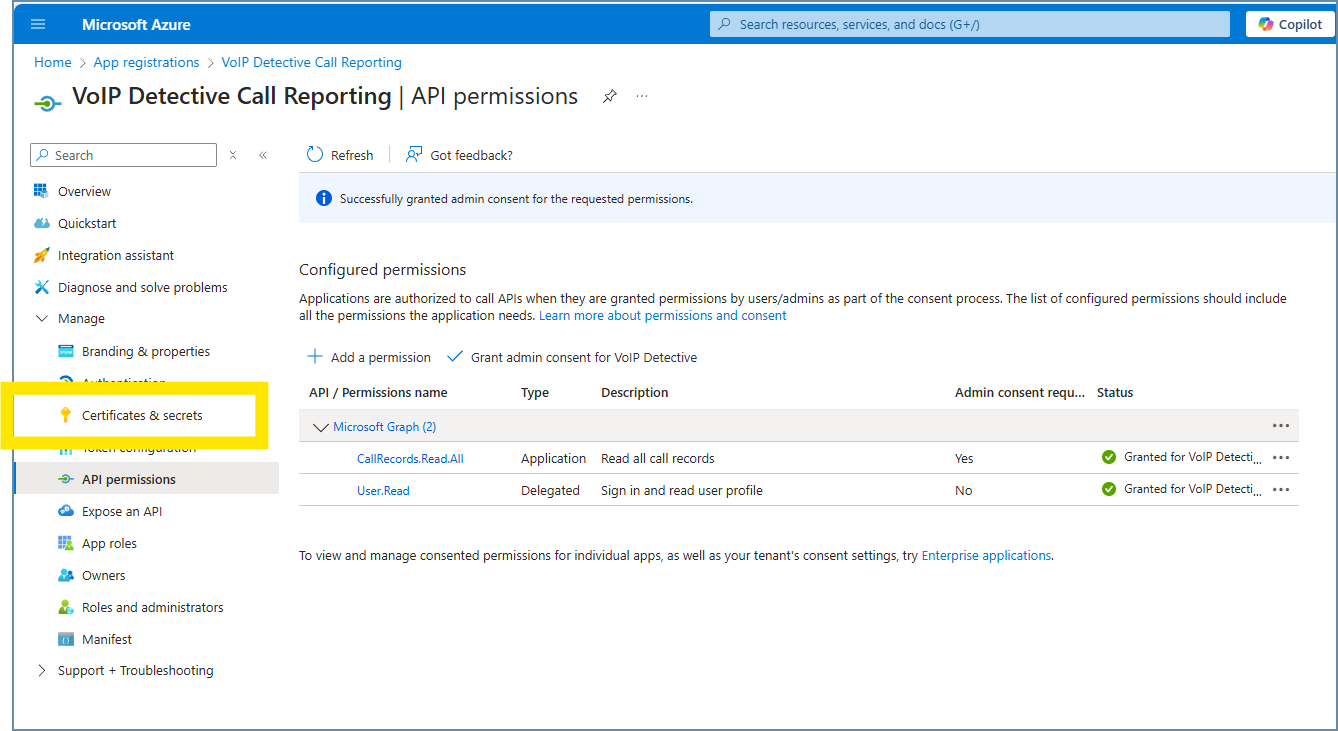Image resolution: width=1338 pixels, height=731 pixels.
Task: Open the hamburger portal menu
Action: pyautogui.click(x=38, y=24)
